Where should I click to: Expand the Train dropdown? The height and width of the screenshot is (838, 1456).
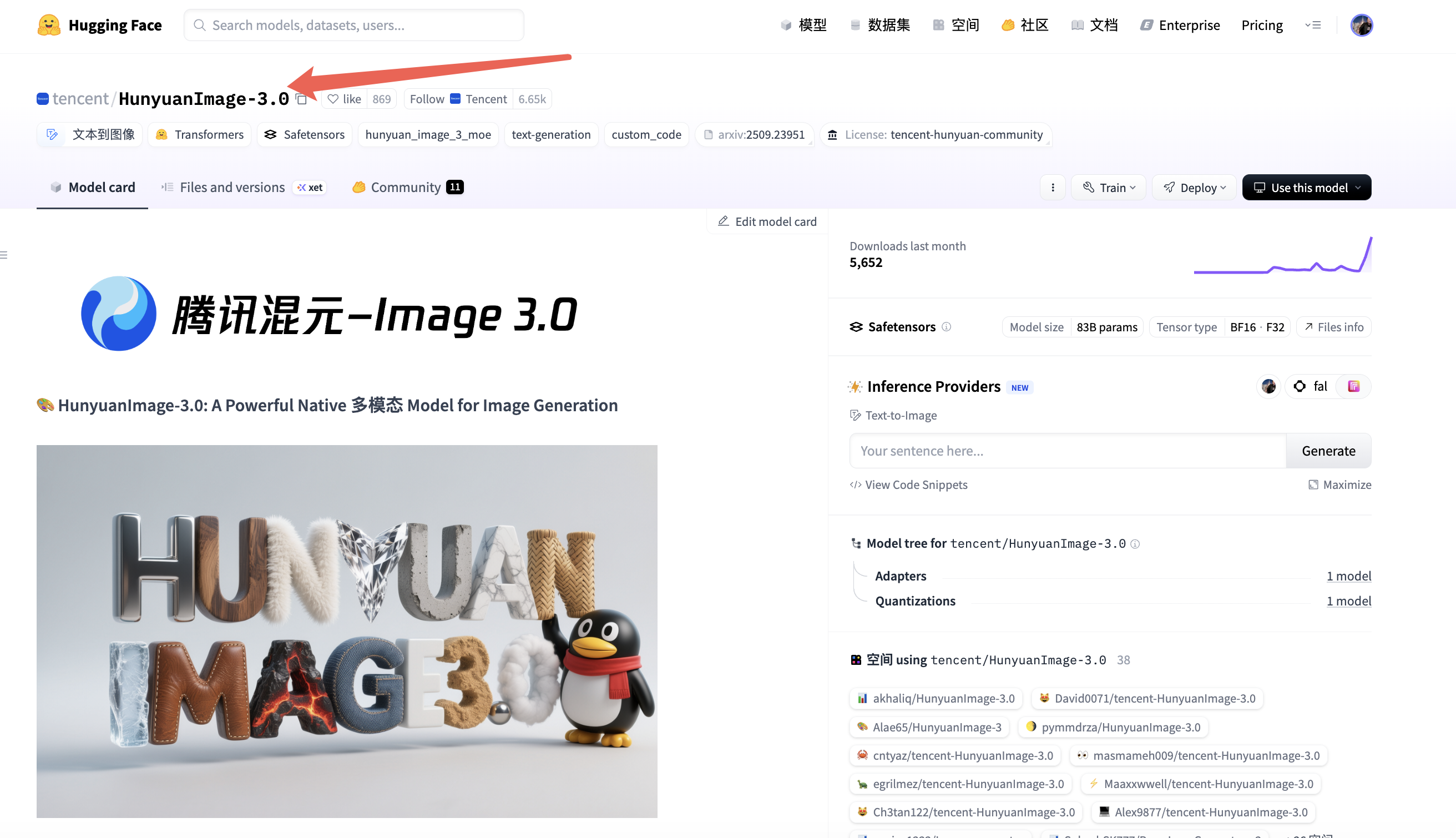1108,188
